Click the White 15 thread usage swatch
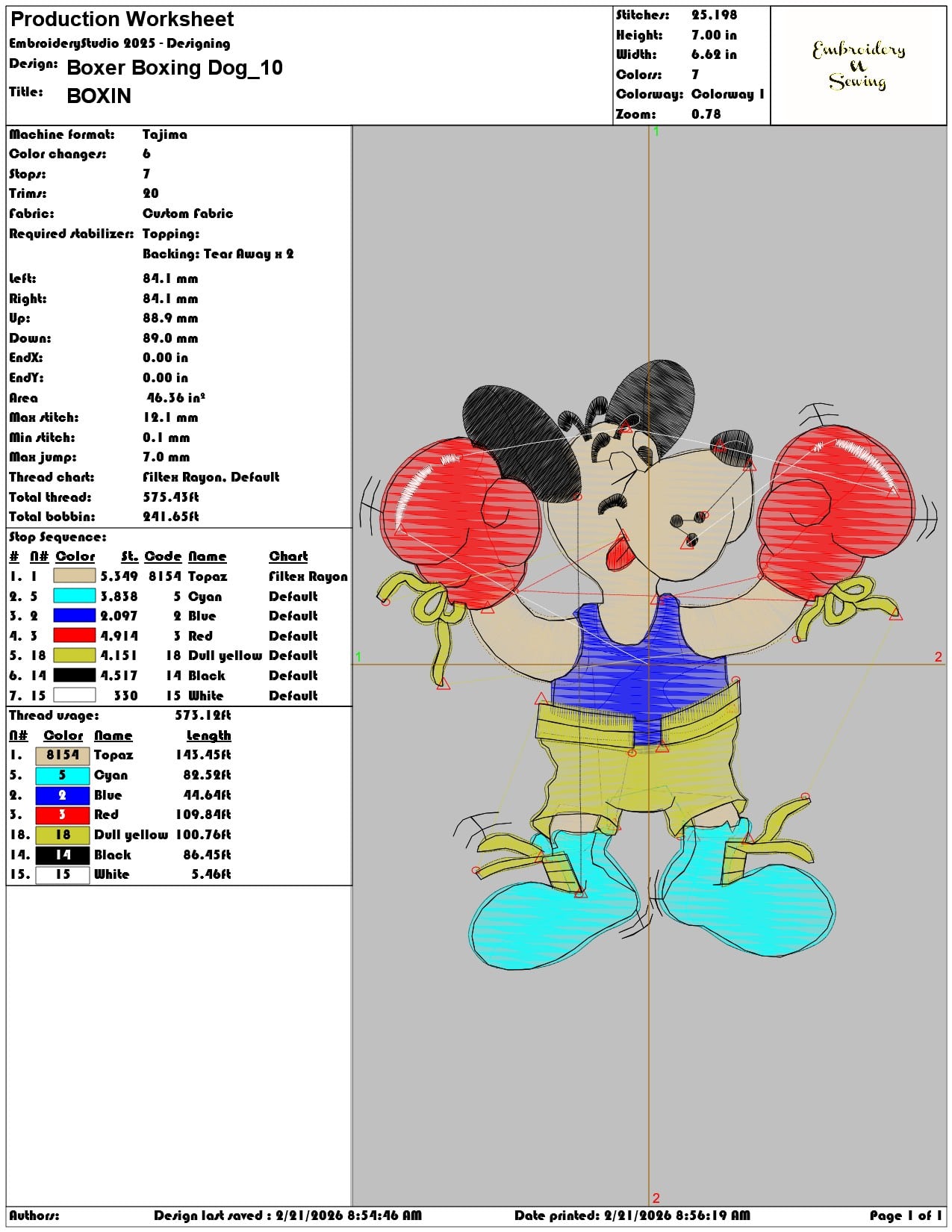Screen dimensions: 952x1232 click(x=63, y=874)
